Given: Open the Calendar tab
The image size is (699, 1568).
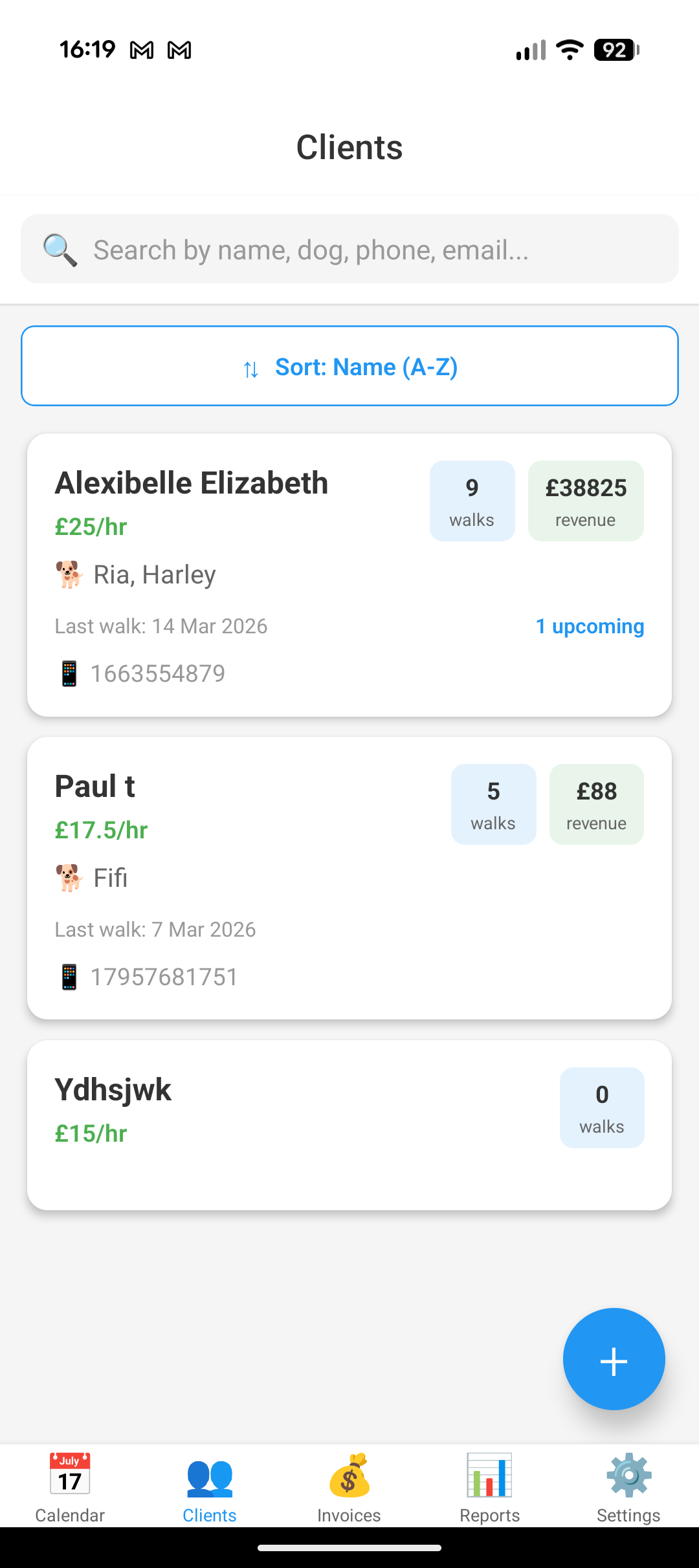Looking at the screenshot, I should tap(70, 1488).
